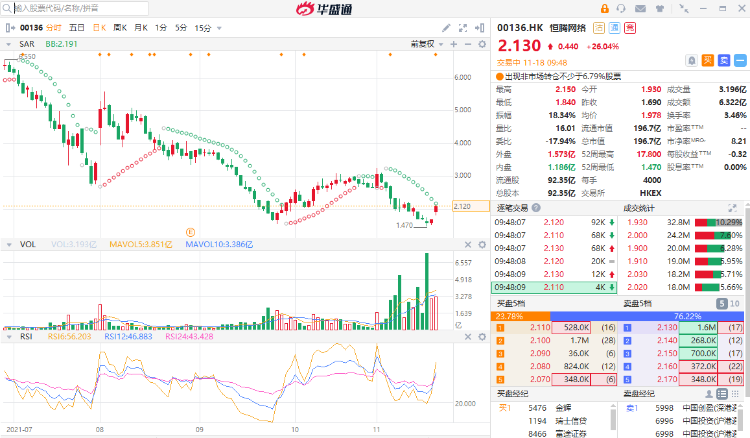
Task: Switch broker queue to list view icon
Action: (722, 394)
